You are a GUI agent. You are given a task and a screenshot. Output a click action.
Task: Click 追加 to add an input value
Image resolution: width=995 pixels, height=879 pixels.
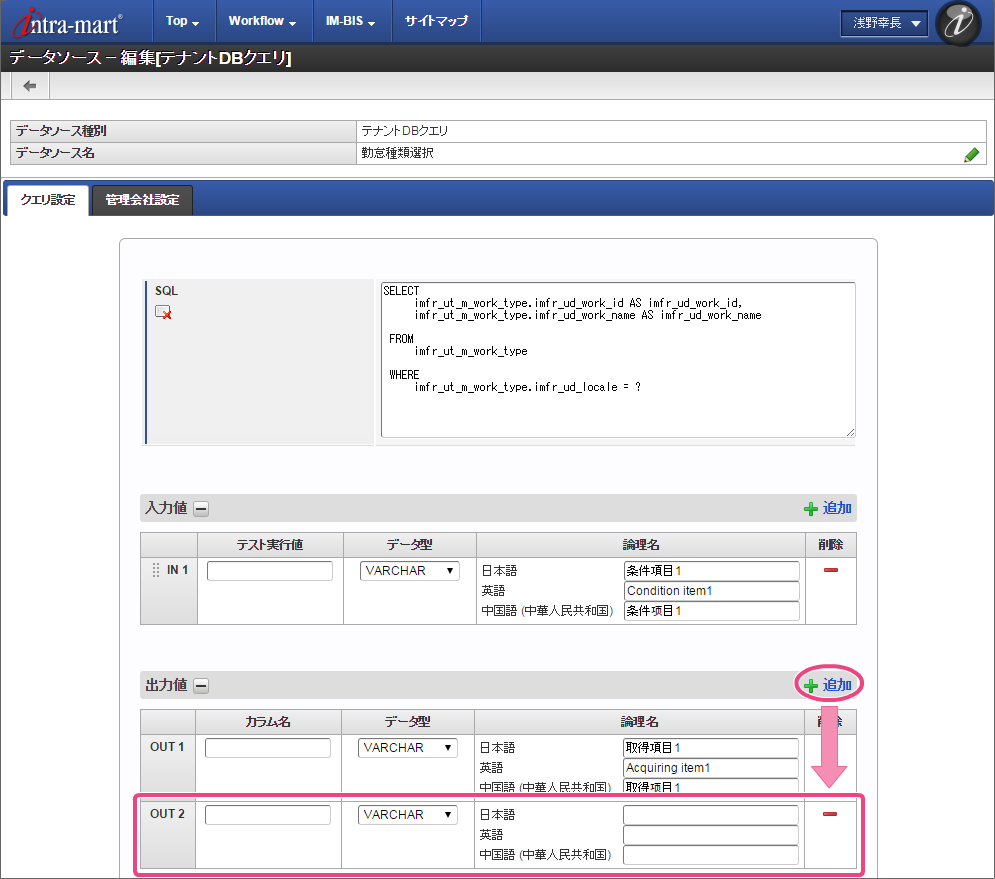[828, 508]
